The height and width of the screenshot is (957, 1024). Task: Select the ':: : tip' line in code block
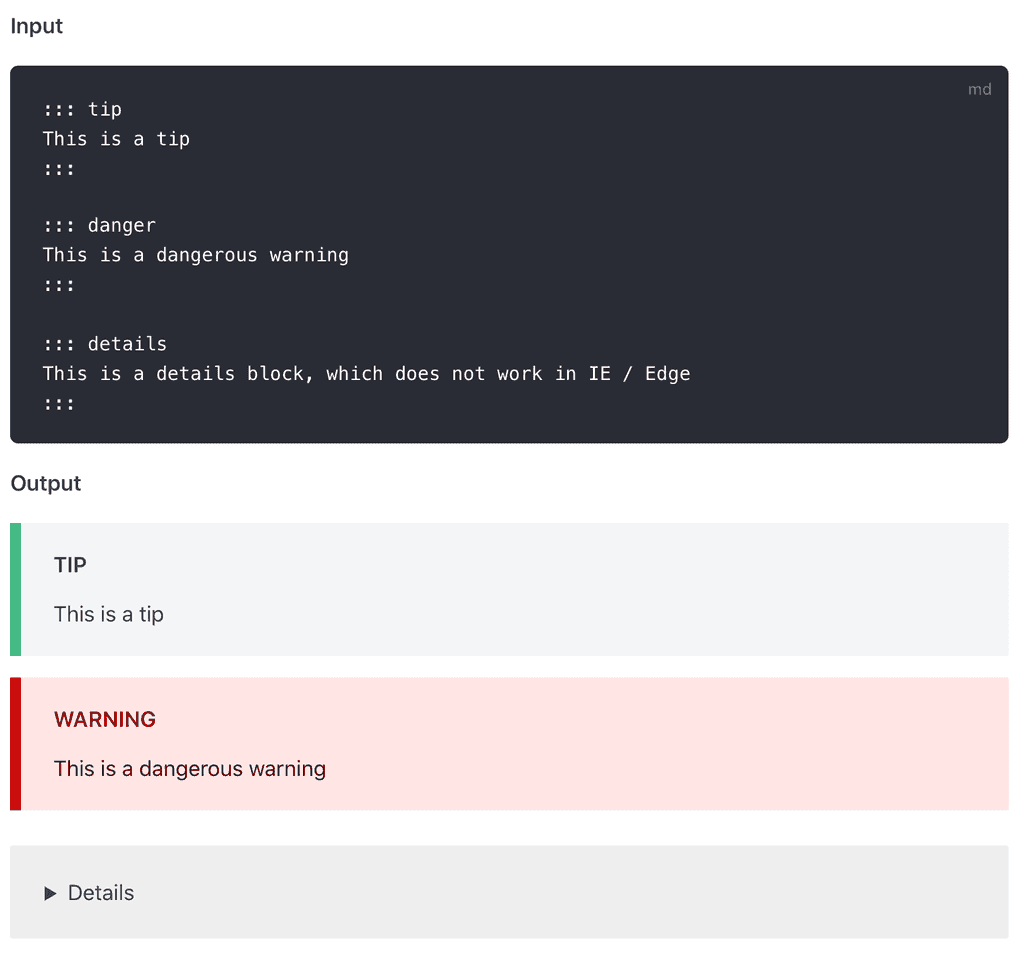(82, 109)
